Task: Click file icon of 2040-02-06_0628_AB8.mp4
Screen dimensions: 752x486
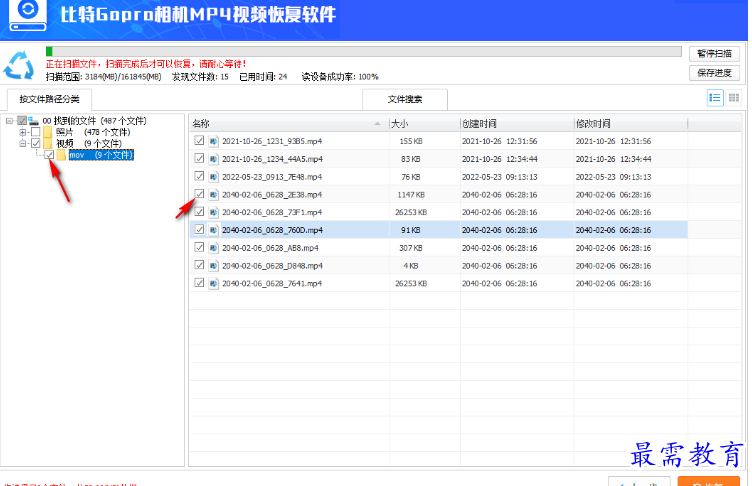Action: [x=213, y=248]
